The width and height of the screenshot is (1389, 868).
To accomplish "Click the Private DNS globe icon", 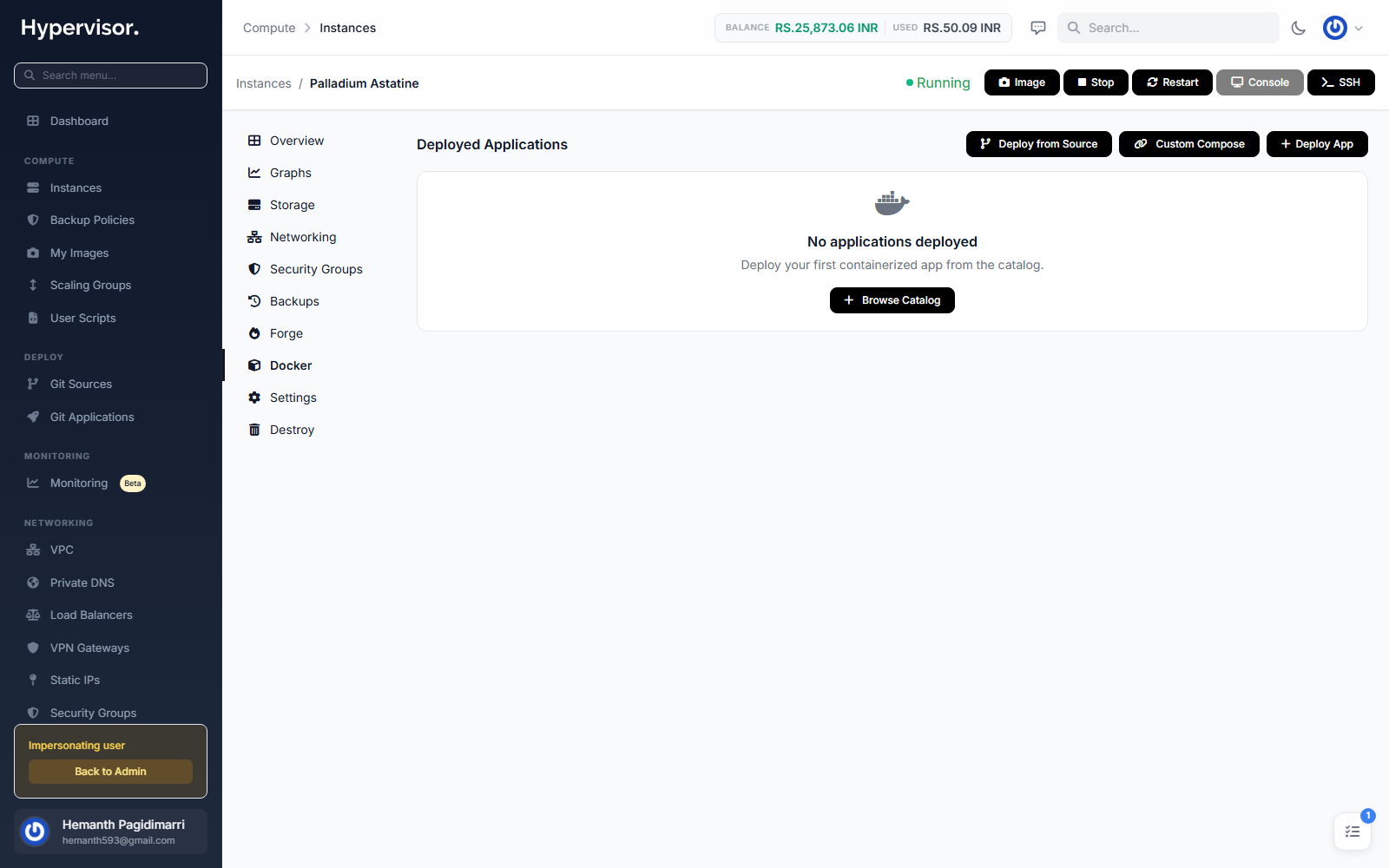I will [33, 582].
